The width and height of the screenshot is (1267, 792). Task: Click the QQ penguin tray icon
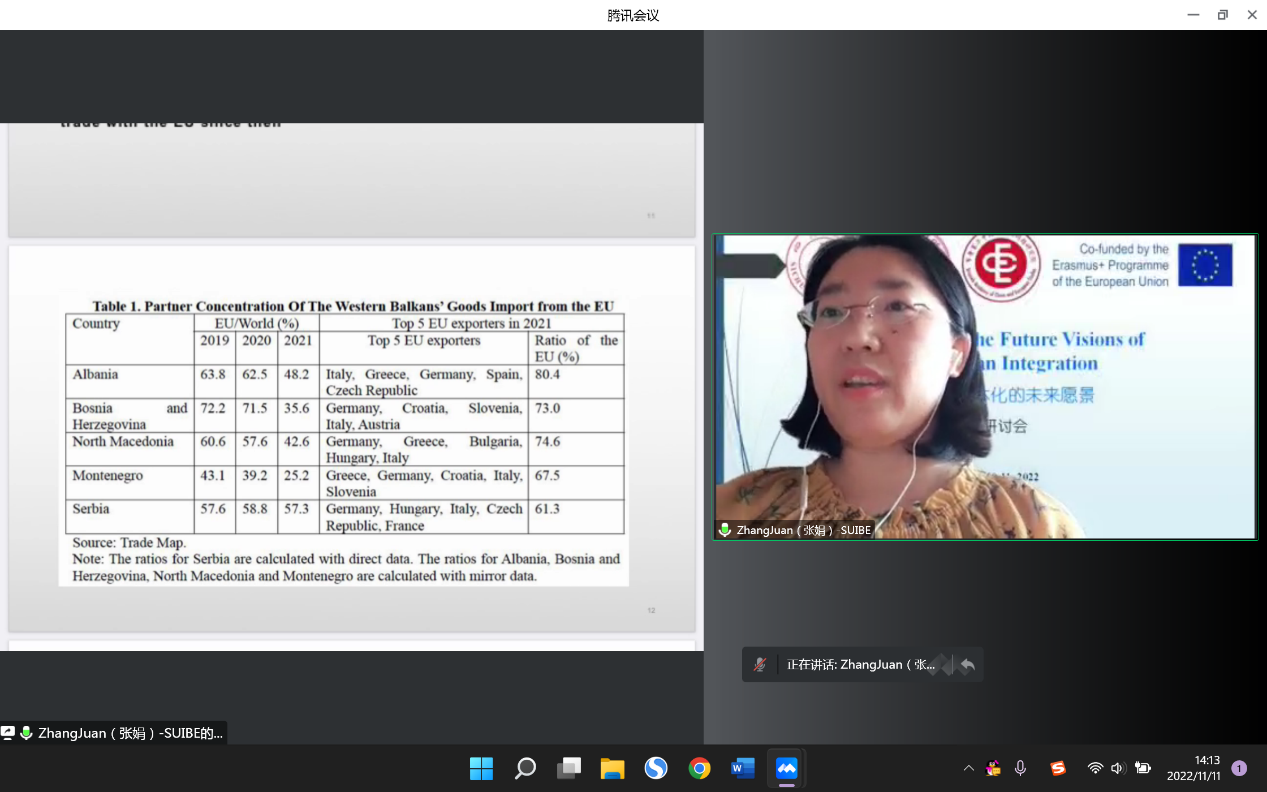point(993,768)
